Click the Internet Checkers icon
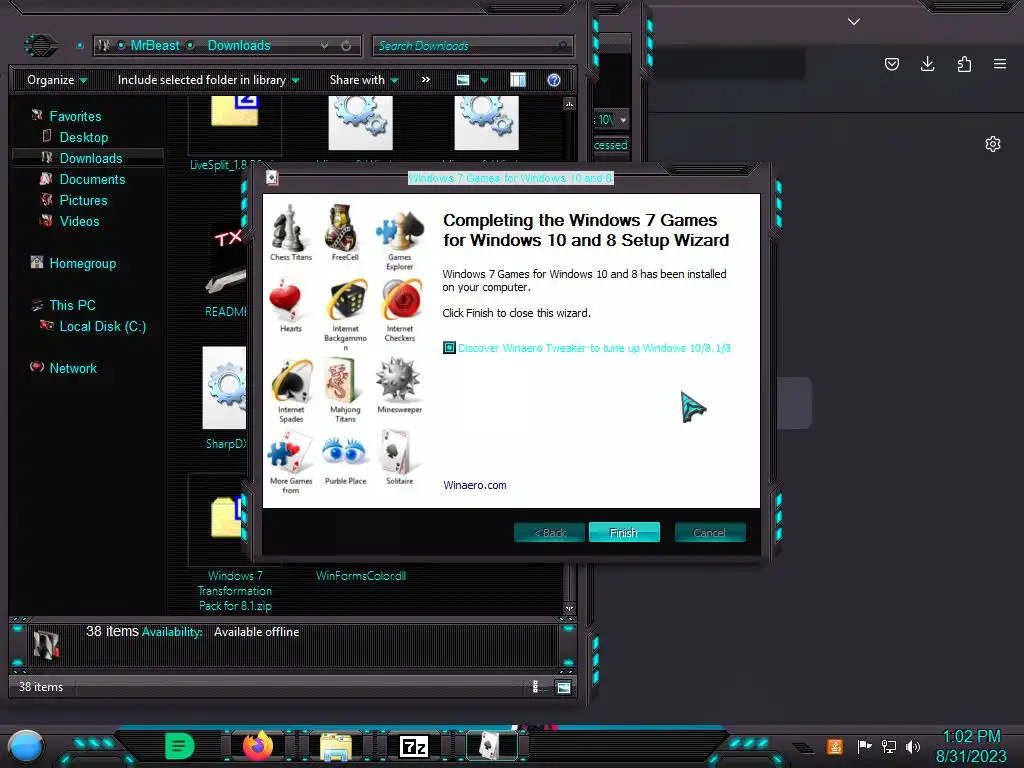Viewport: 1024px width, 768px height. tap(400, 299)
